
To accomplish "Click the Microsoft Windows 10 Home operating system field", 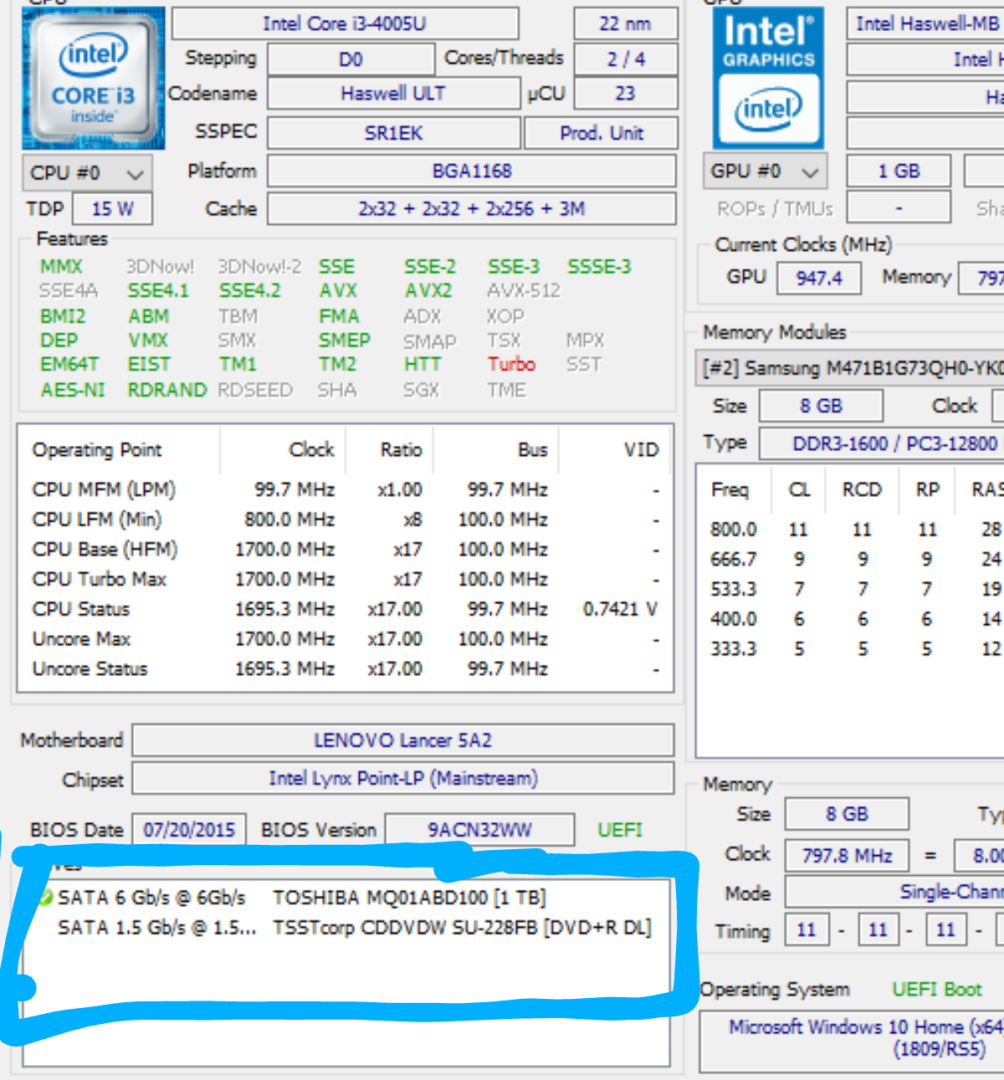I will (x=853, y=1041).
